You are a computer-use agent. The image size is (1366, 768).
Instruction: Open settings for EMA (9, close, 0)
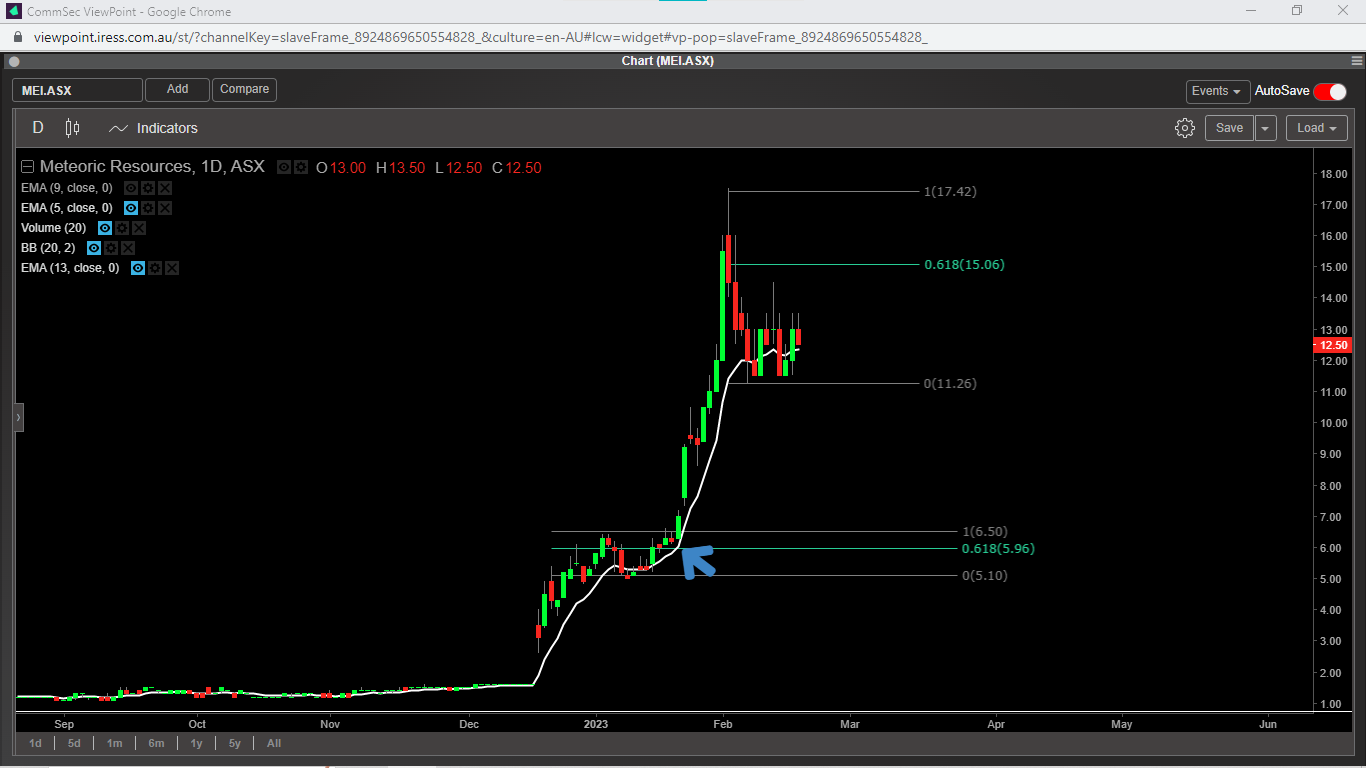click(x=148, y=188)
